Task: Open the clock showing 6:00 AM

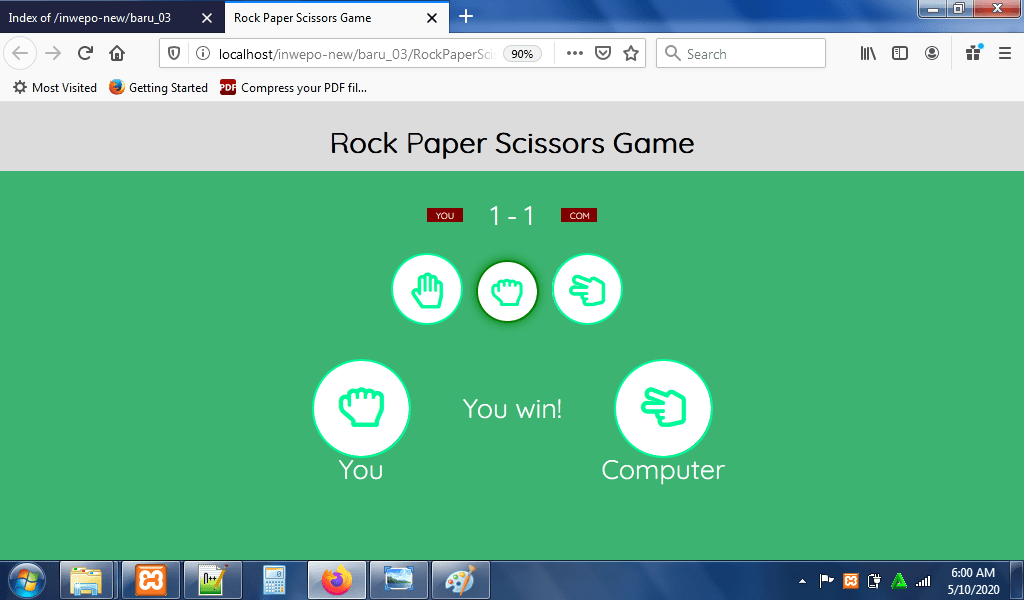Action: pyautogui.click(x=973, y=580)
